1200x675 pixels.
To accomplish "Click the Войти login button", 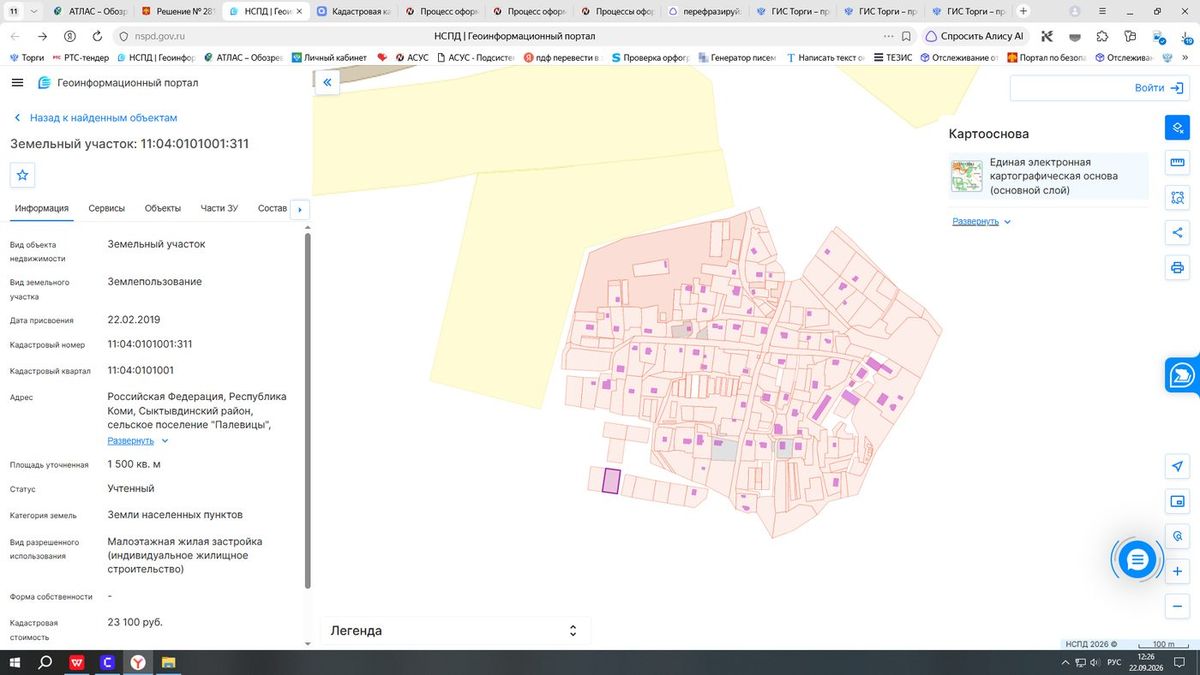I will tap(1097, 88).
